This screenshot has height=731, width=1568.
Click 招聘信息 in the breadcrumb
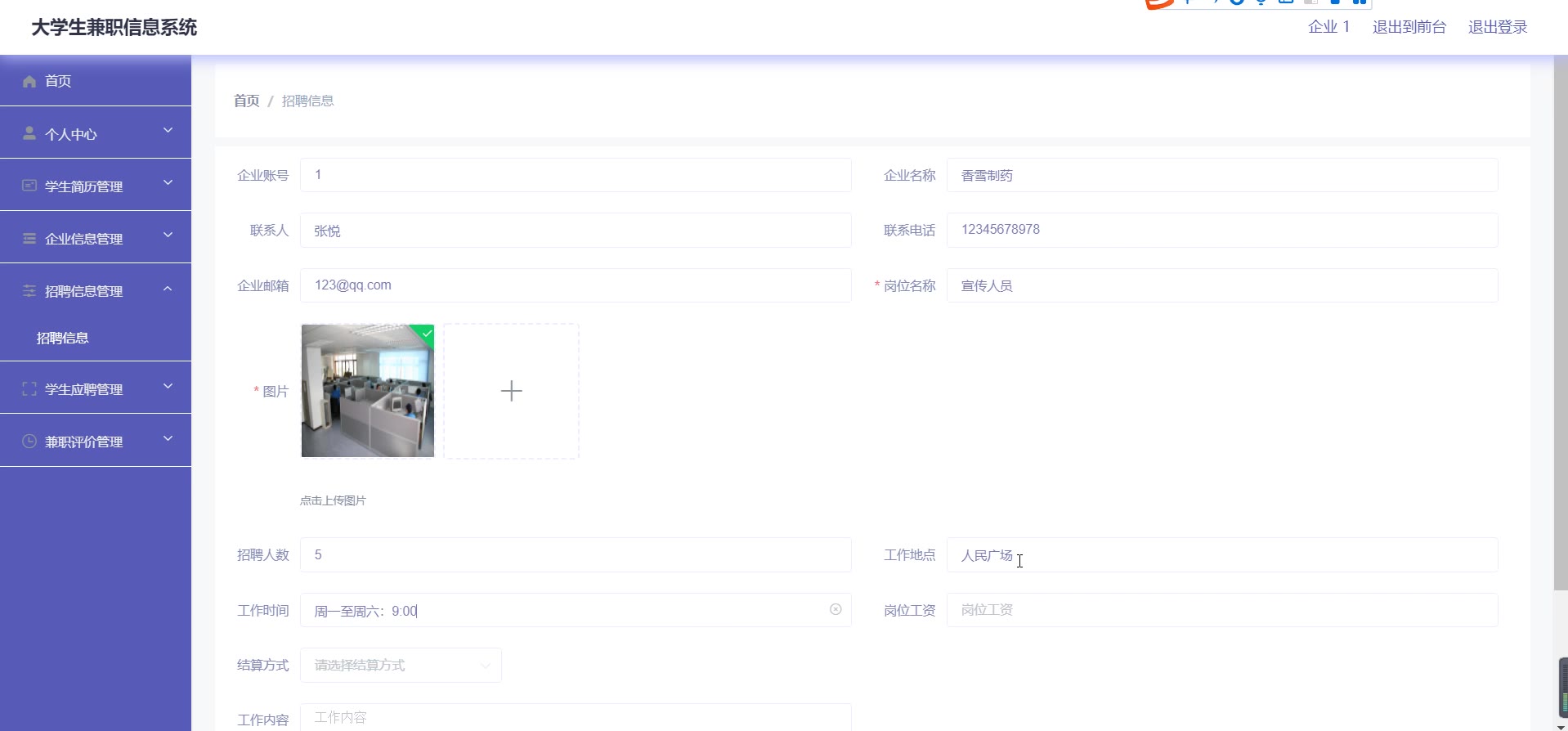point(307,101)
